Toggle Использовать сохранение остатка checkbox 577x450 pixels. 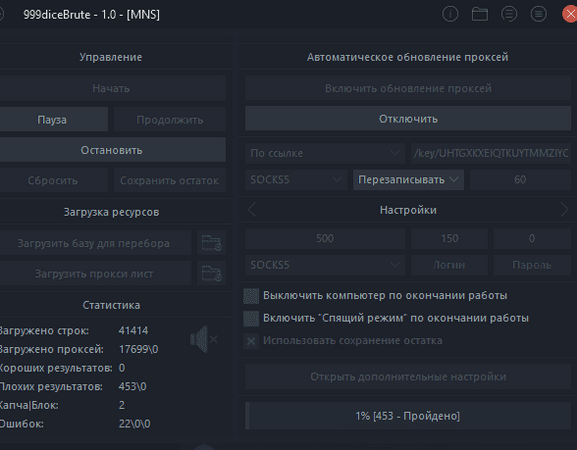point(251,341)
